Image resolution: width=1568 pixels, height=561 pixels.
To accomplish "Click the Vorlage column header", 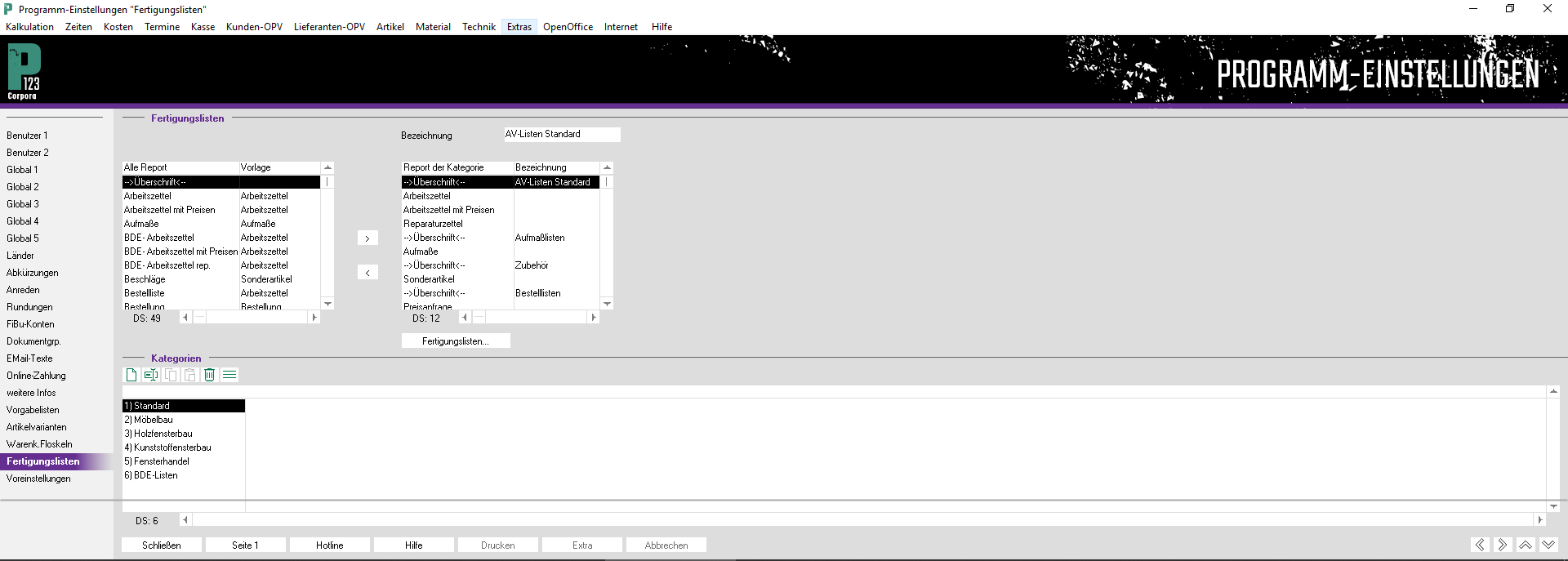I will pos(279,167).
